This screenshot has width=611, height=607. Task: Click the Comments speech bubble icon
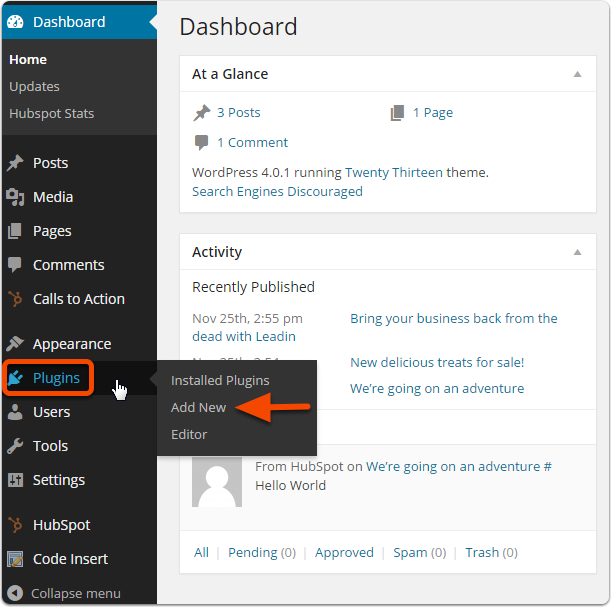(x=15, y=265)
